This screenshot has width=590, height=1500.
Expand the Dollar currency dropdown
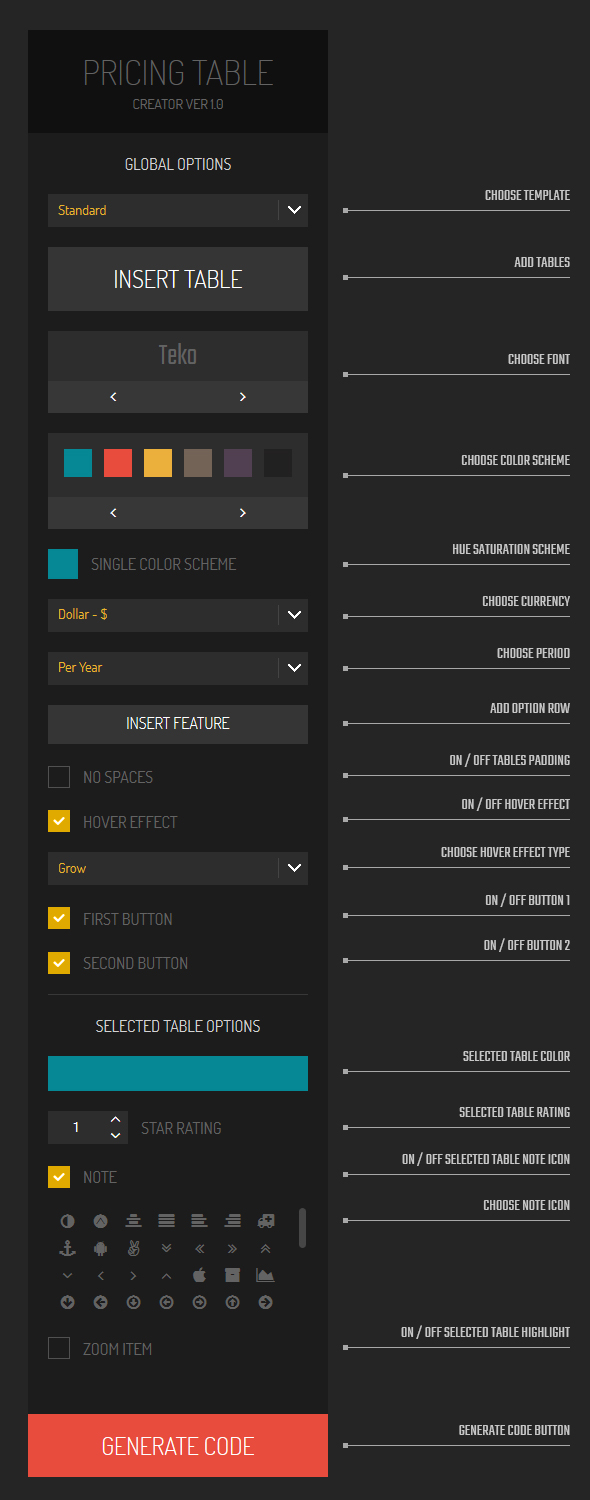click(178, 615)
